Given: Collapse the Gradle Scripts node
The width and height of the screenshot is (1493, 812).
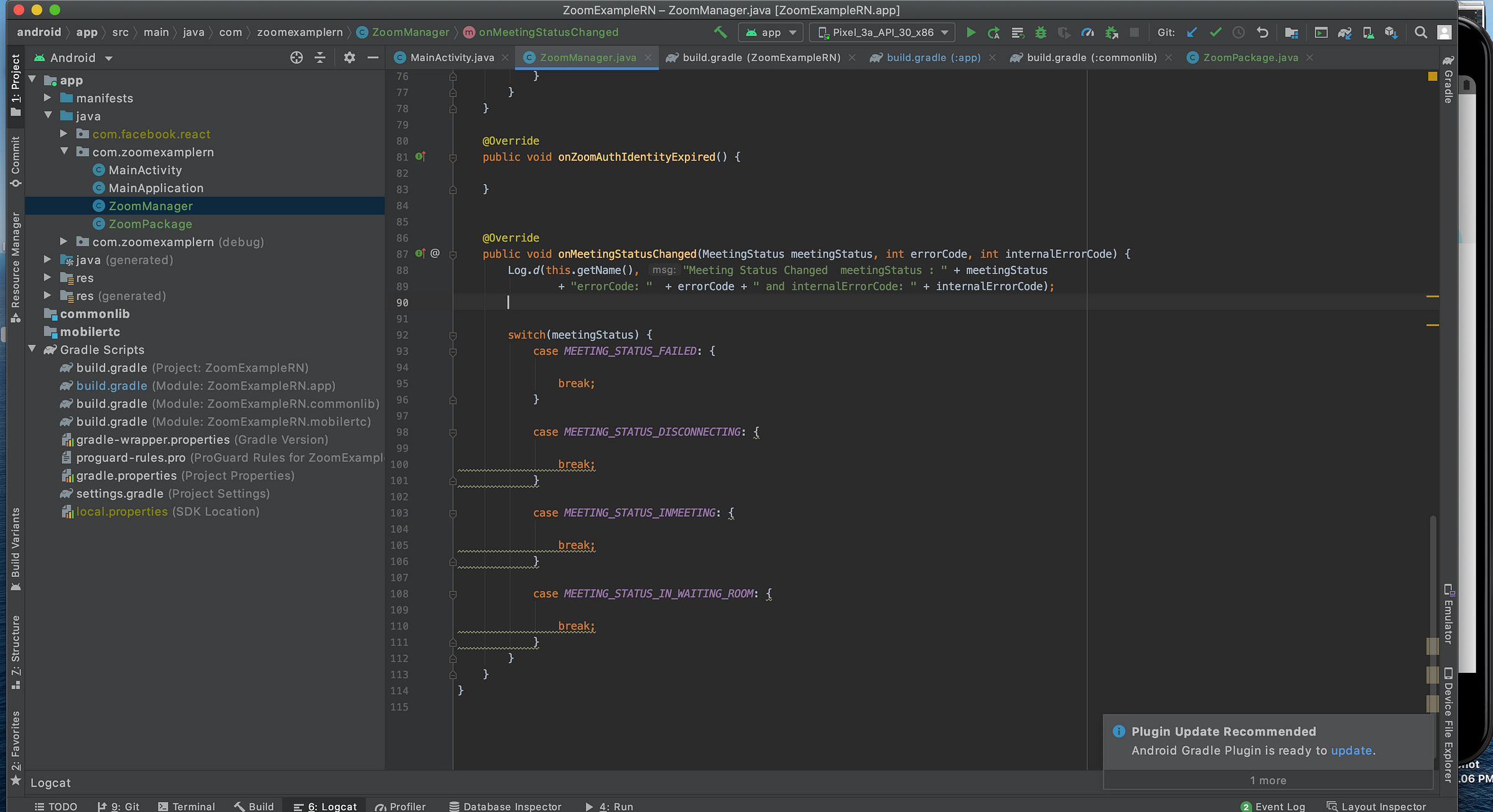Looking at the screenshot, I should (x=32, y=349).
